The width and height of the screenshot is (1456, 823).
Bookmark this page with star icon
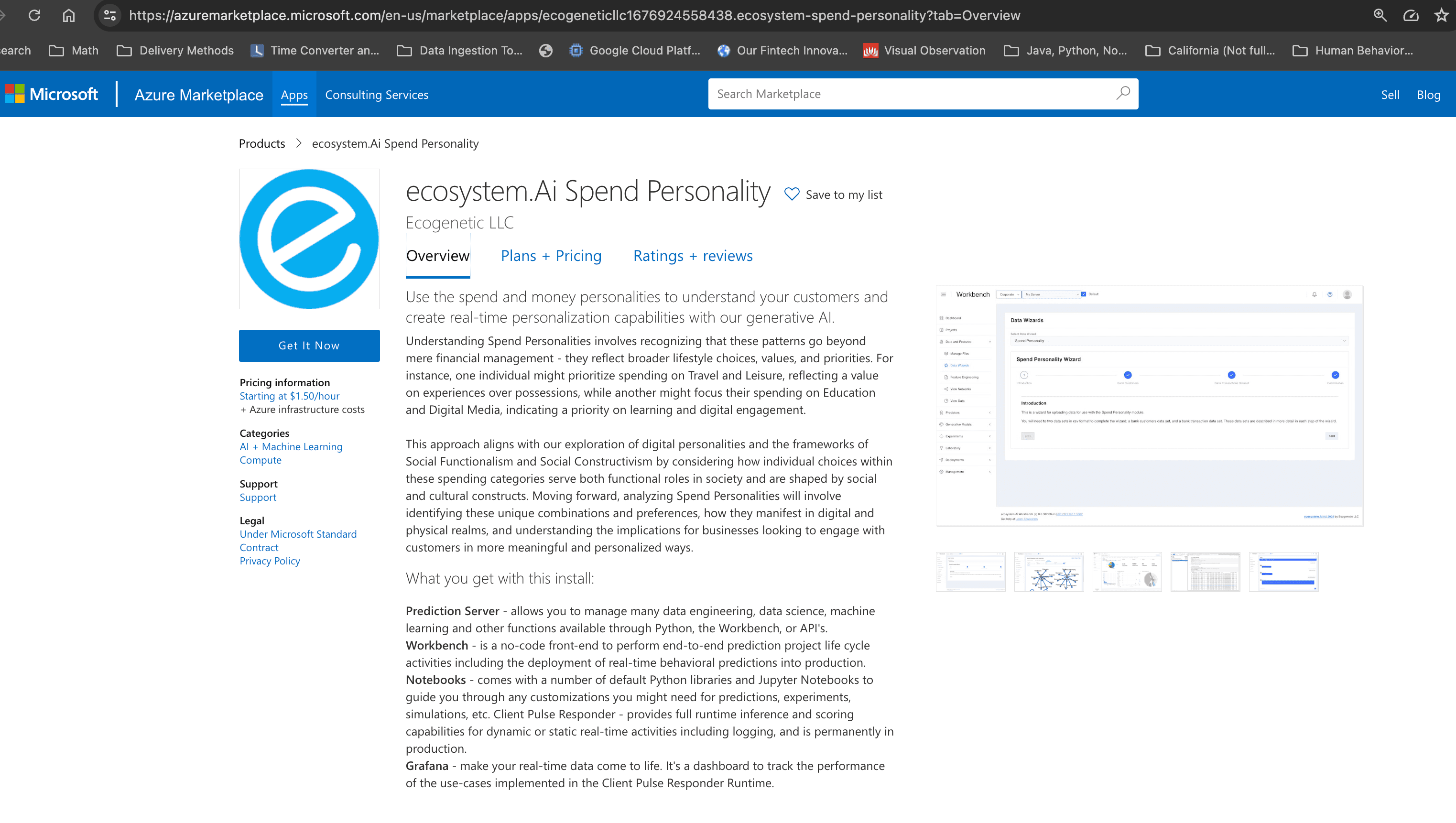coord(1441,15)
